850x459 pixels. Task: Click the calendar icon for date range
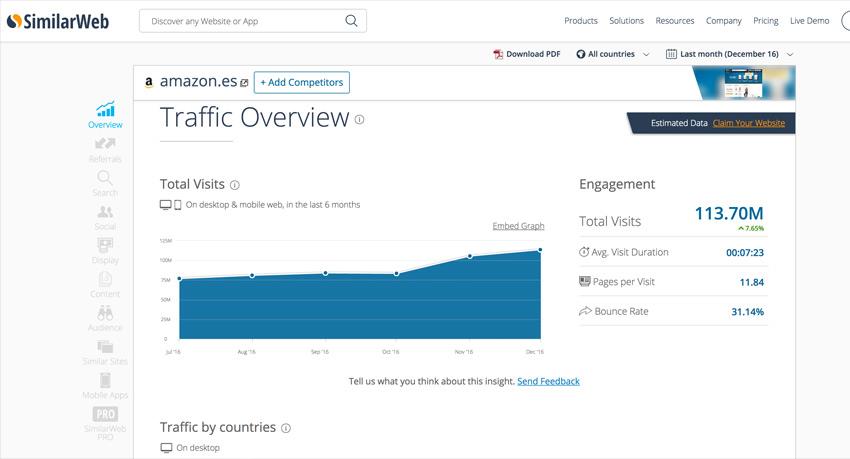tap(671, 54)
